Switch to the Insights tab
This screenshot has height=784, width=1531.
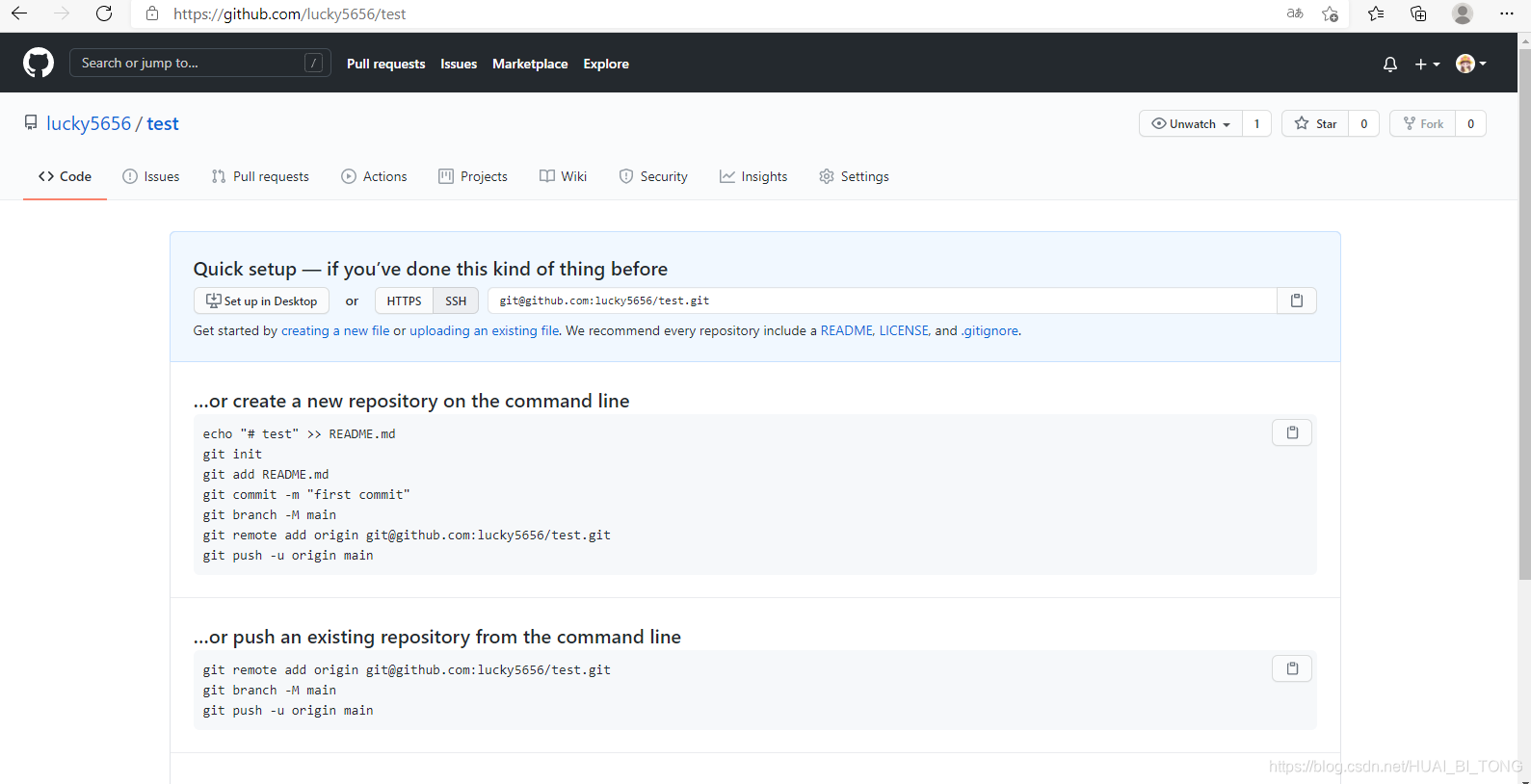(753, 176)
